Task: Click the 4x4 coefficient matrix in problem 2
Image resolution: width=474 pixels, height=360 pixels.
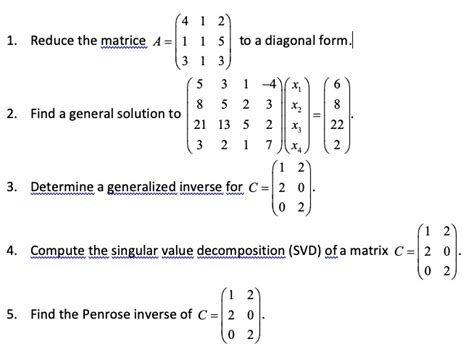Action: click(x=235, y=115)
